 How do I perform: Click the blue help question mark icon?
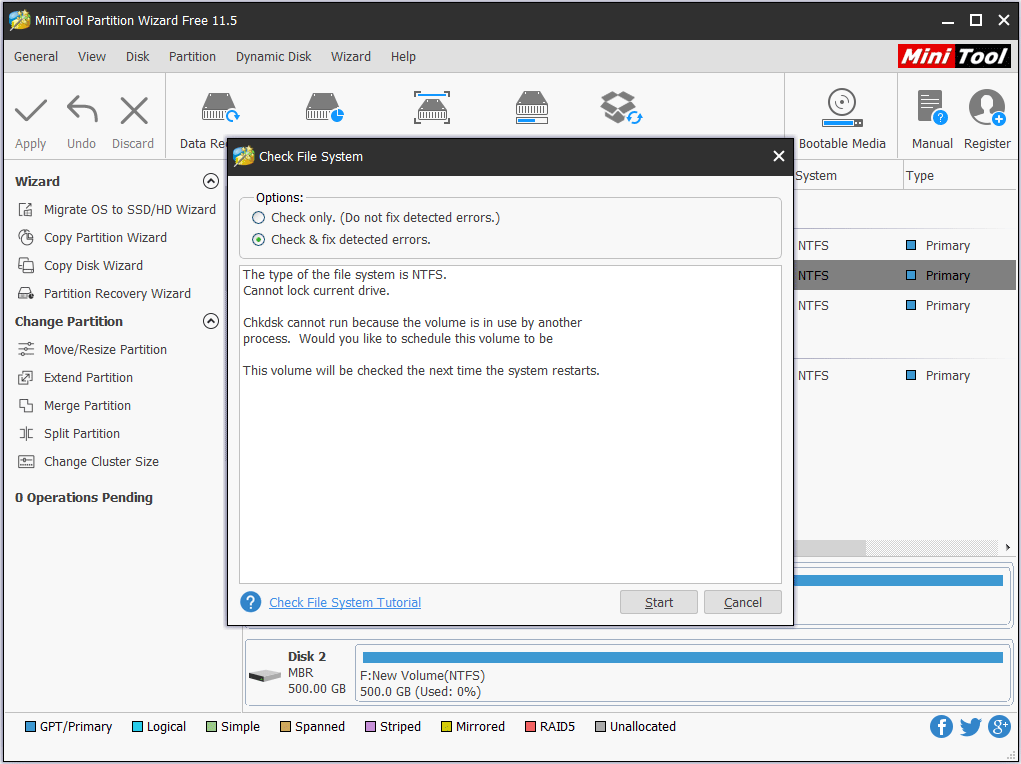coord(251,602)
